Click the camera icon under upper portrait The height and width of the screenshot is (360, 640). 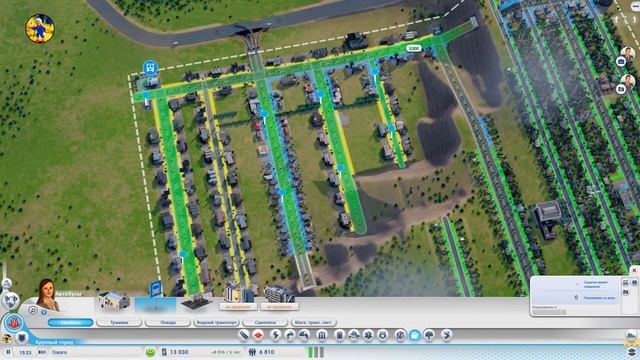click(621, 62)
